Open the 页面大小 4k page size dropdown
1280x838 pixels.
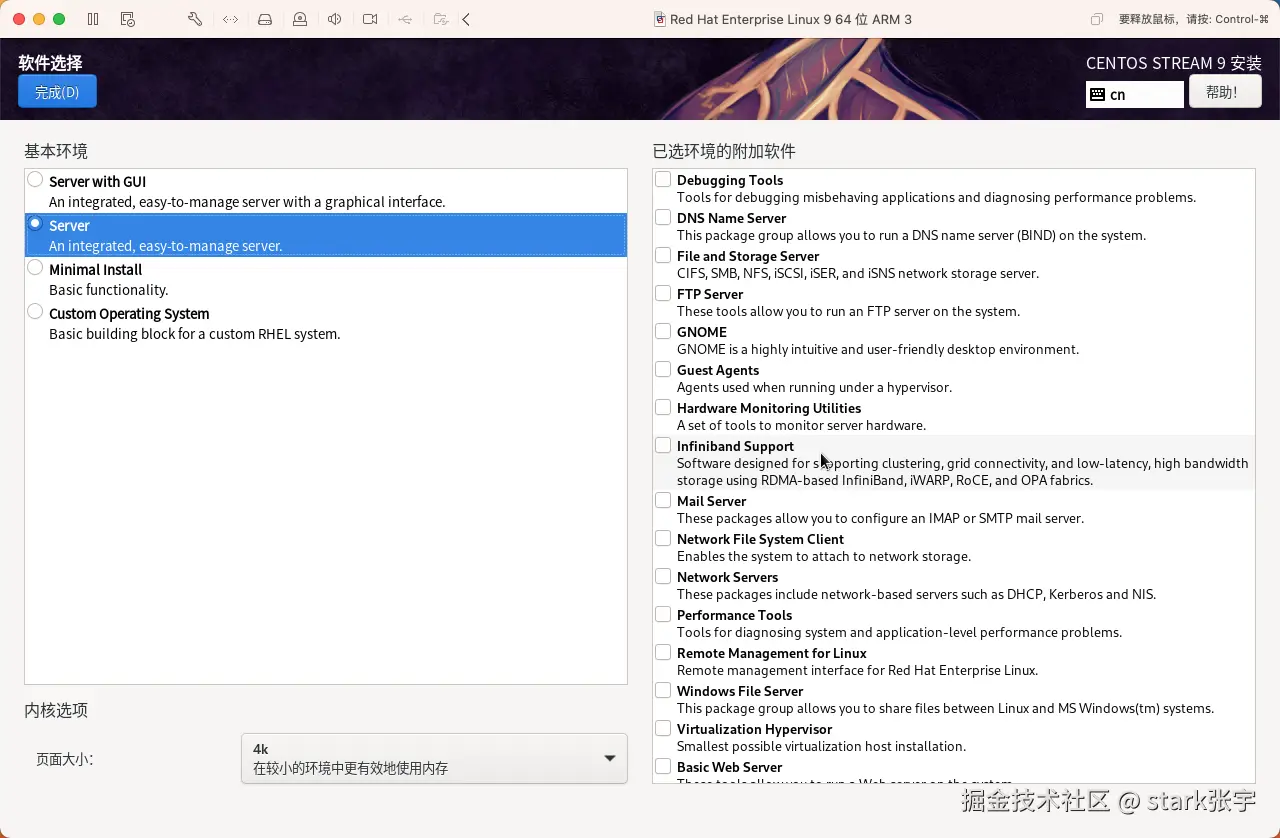434,758
